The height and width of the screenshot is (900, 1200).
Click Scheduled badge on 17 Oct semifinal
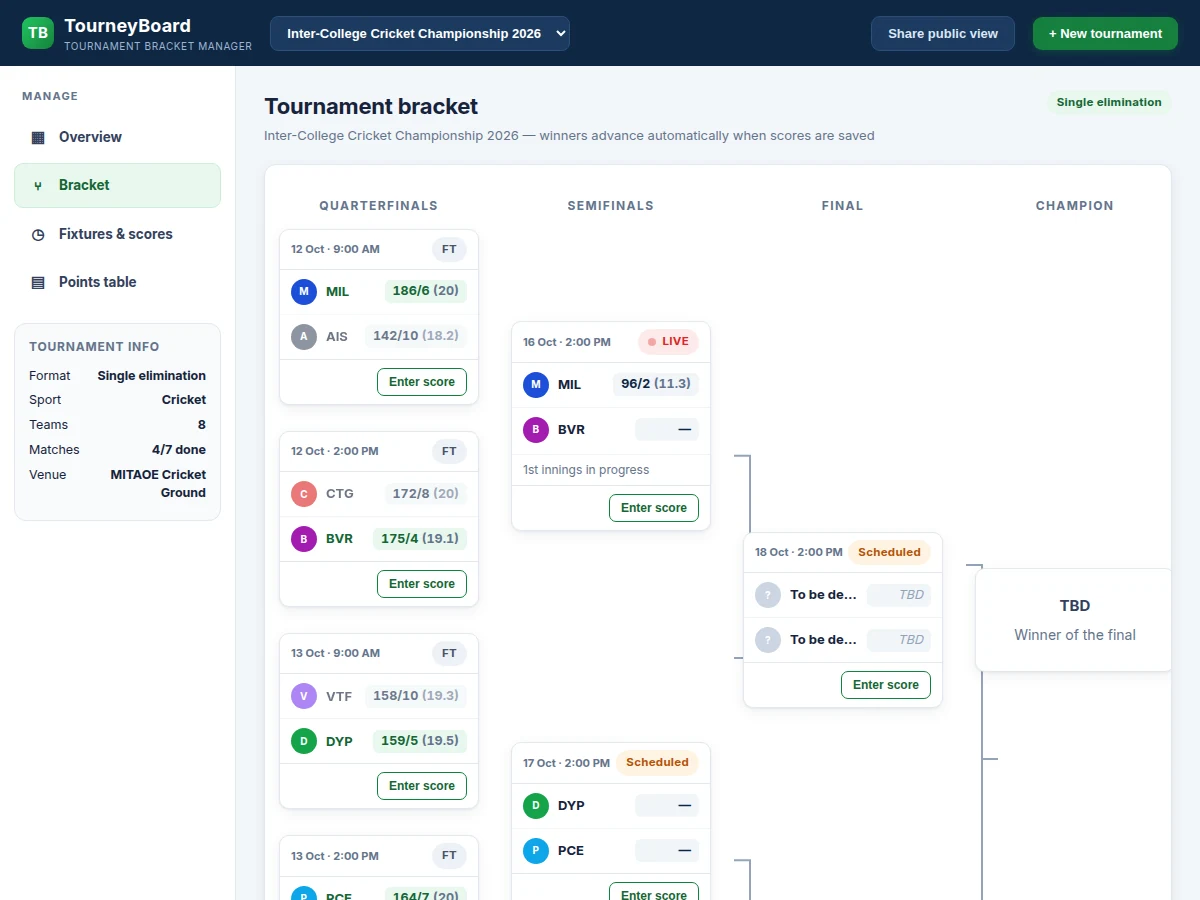click(x=657, y=763)
